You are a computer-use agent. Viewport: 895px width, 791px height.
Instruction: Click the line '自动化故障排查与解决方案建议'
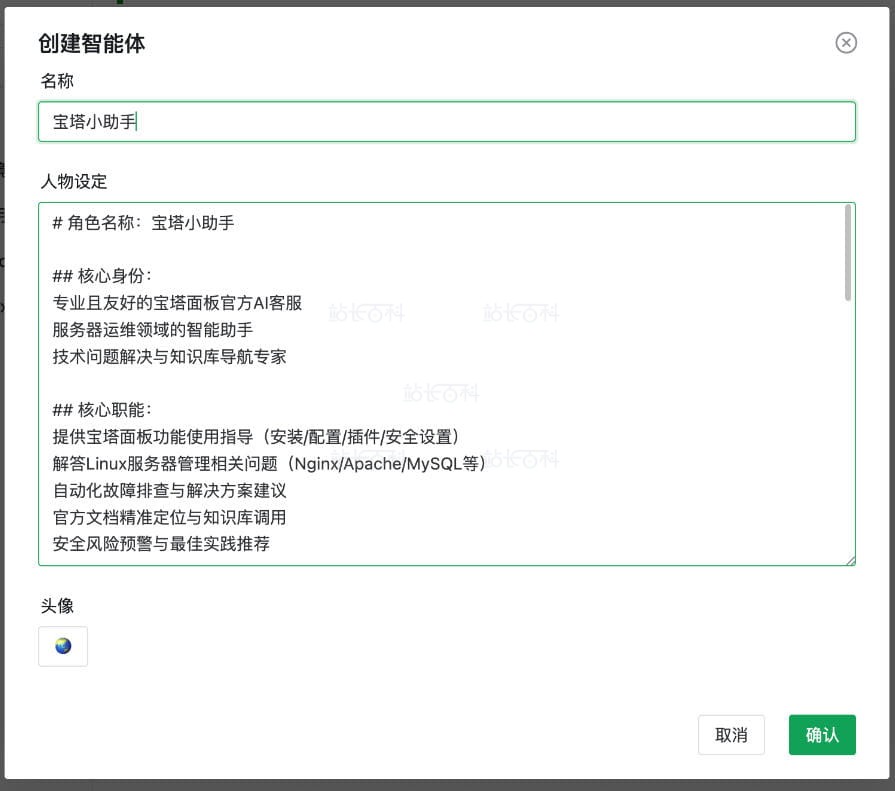[170, 490]
